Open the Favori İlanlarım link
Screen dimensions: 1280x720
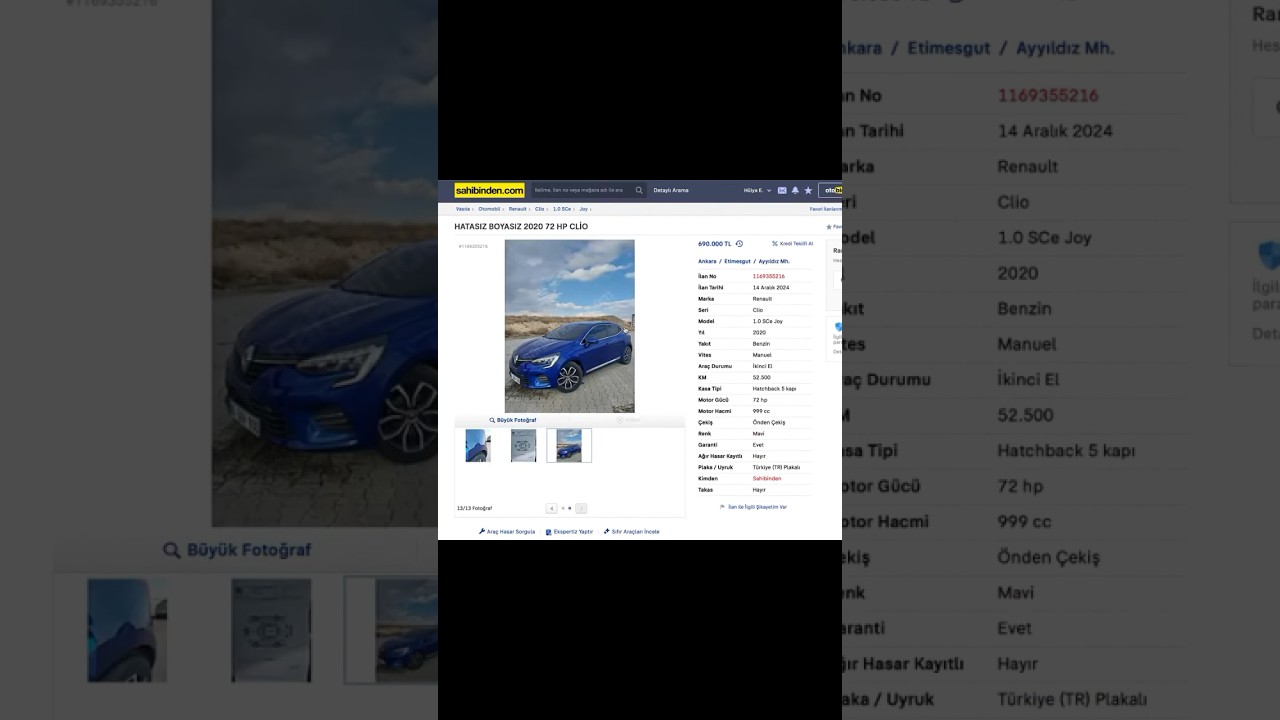(x=825, y=209)
